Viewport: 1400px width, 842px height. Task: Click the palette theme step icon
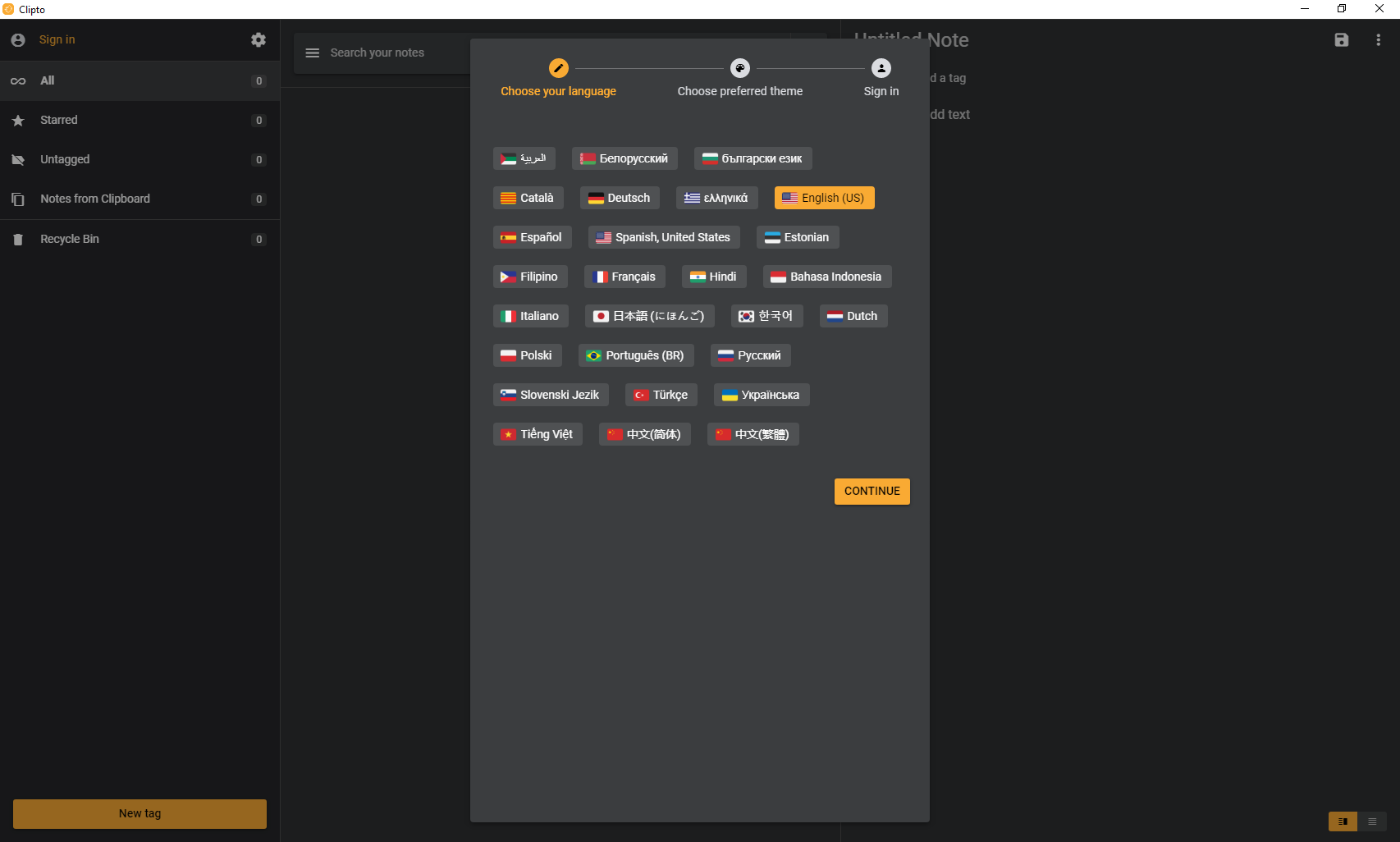click(739, 68)
